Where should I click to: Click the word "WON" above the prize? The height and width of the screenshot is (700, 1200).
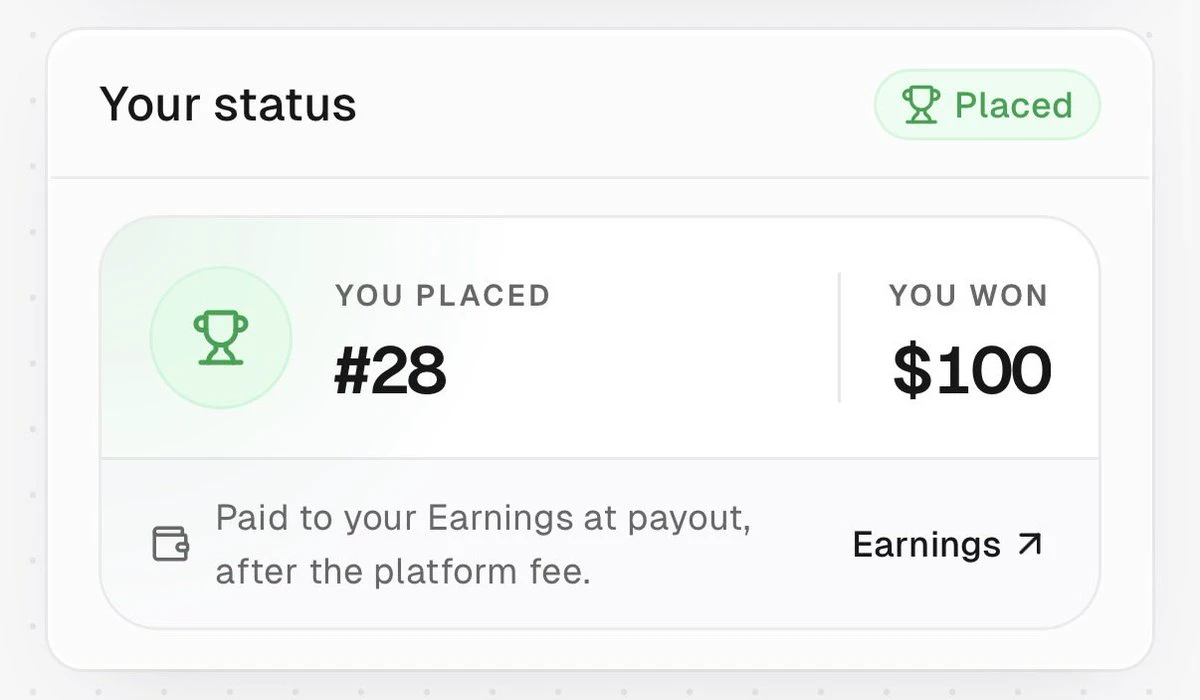[x=1006, y=296]
